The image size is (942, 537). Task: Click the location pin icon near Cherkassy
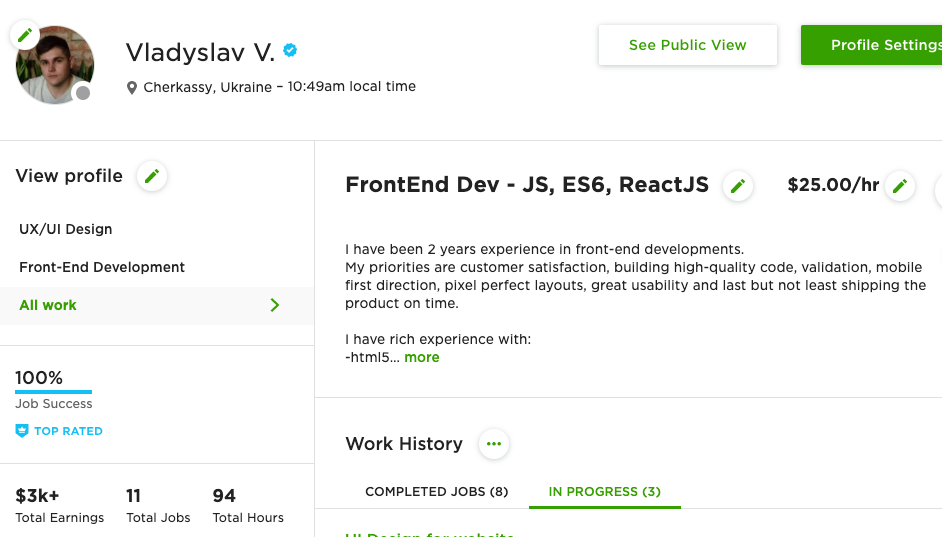click(x=132, y=88)
